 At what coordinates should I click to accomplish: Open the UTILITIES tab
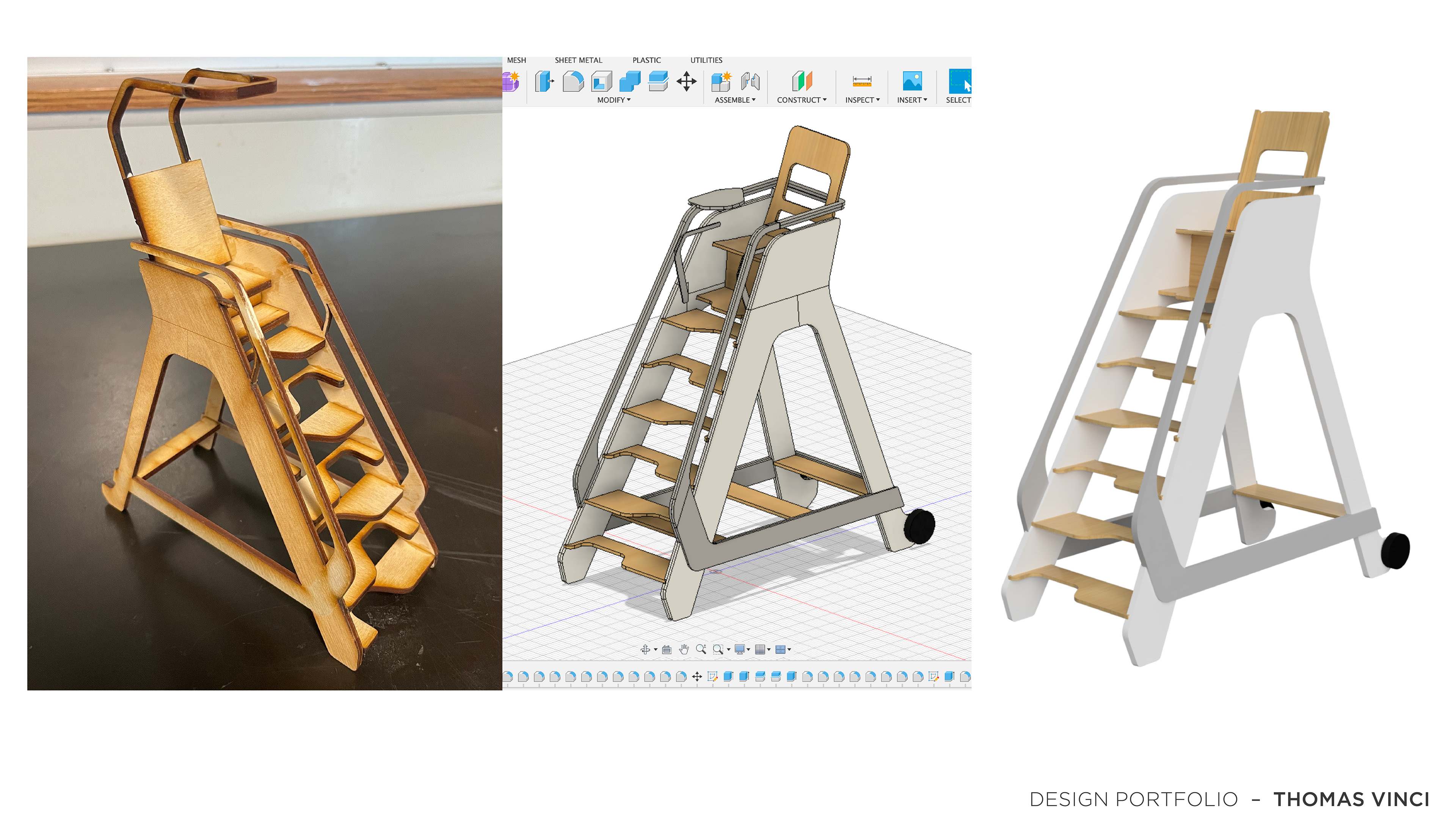pos(706,60)
